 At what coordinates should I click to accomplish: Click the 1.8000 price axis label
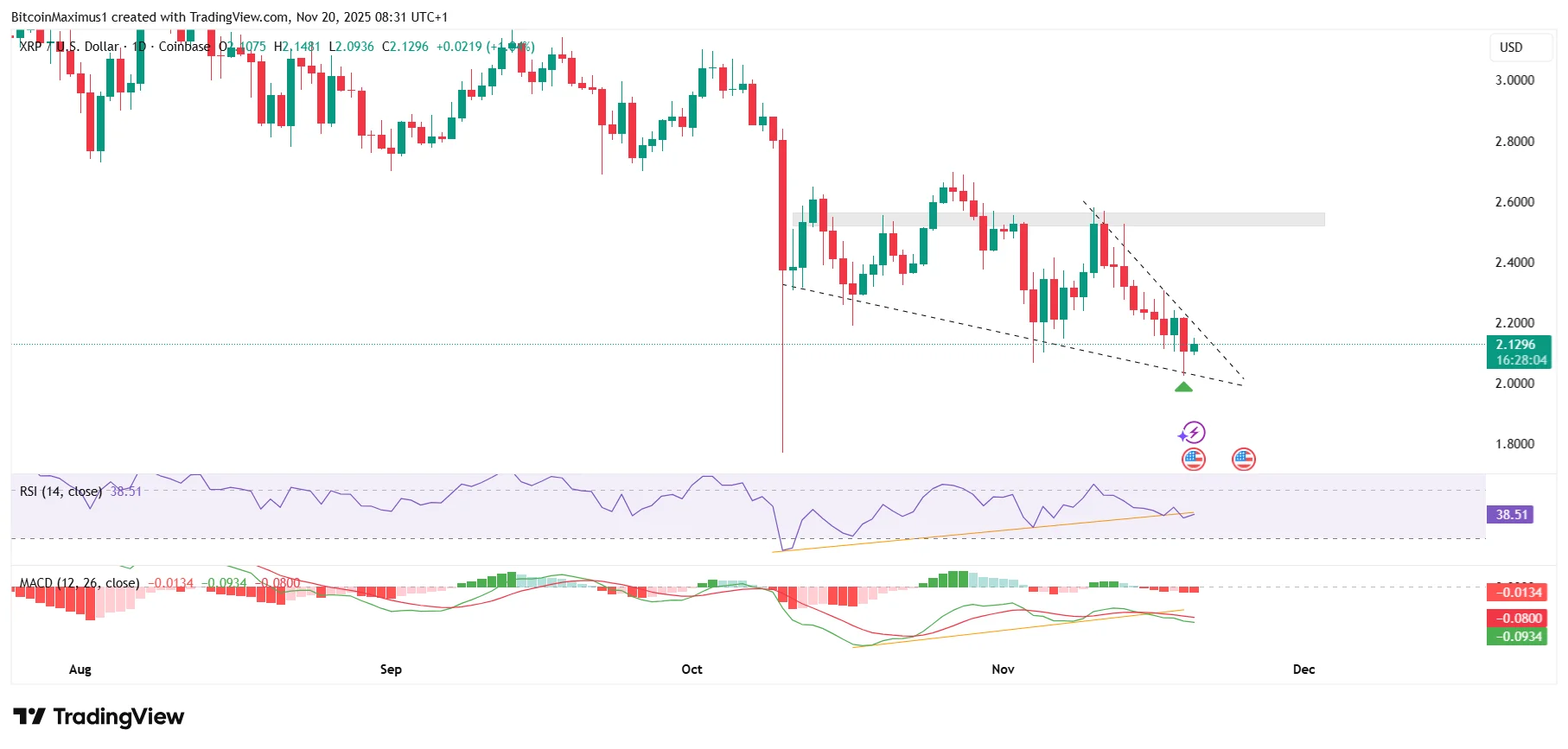1514,444
